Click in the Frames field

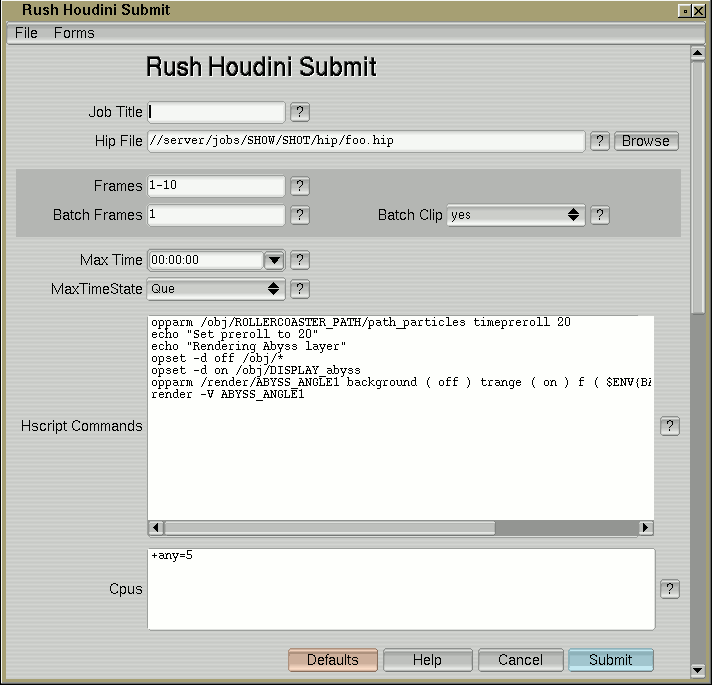pyautogui.click(x=216, y=186)
